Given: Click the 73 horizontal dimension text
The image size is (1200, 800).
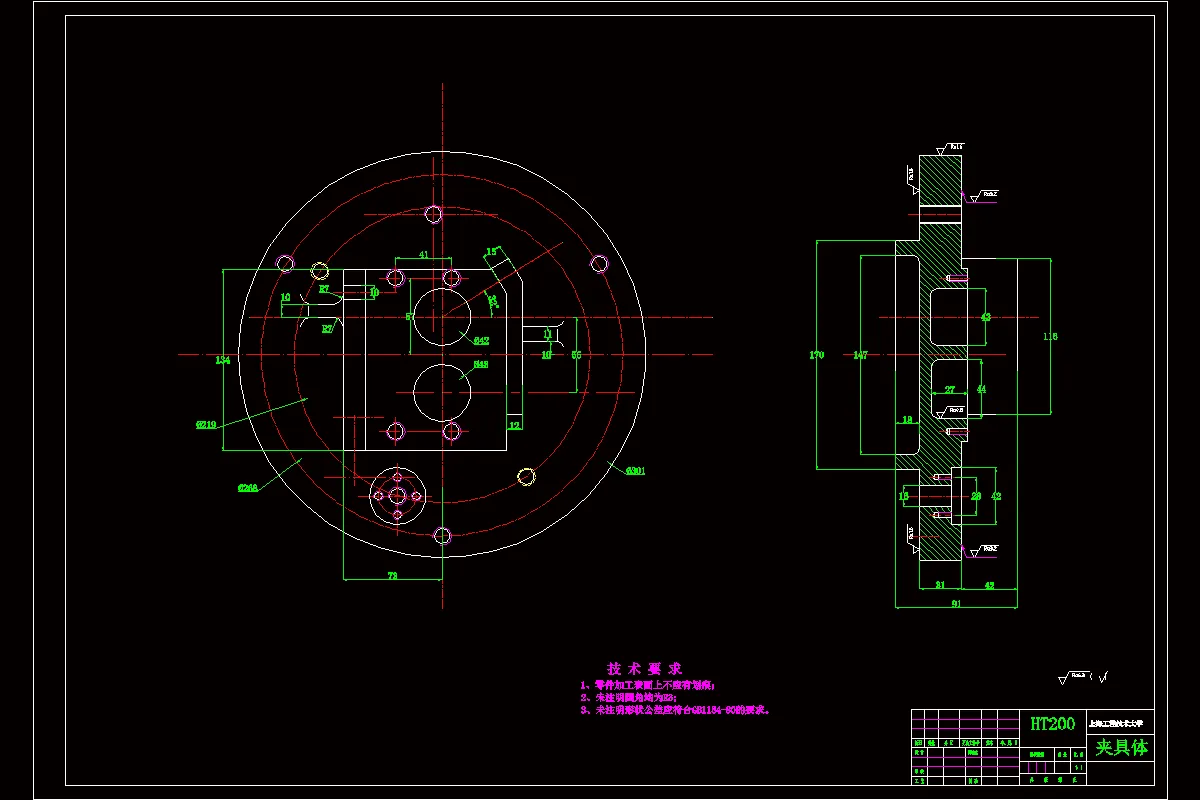Looking at the screenshot, I should pos(392,575).
